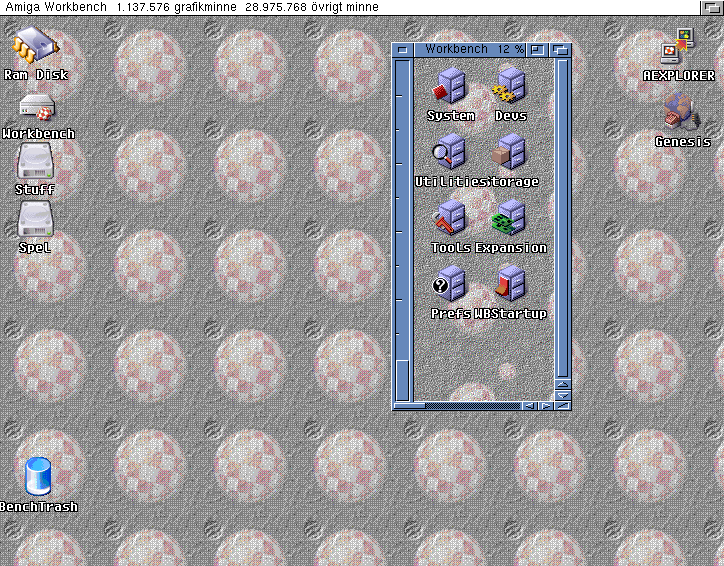Click the screen depth gadget in title bar
724x566 pixels.
tap(712, 7)
